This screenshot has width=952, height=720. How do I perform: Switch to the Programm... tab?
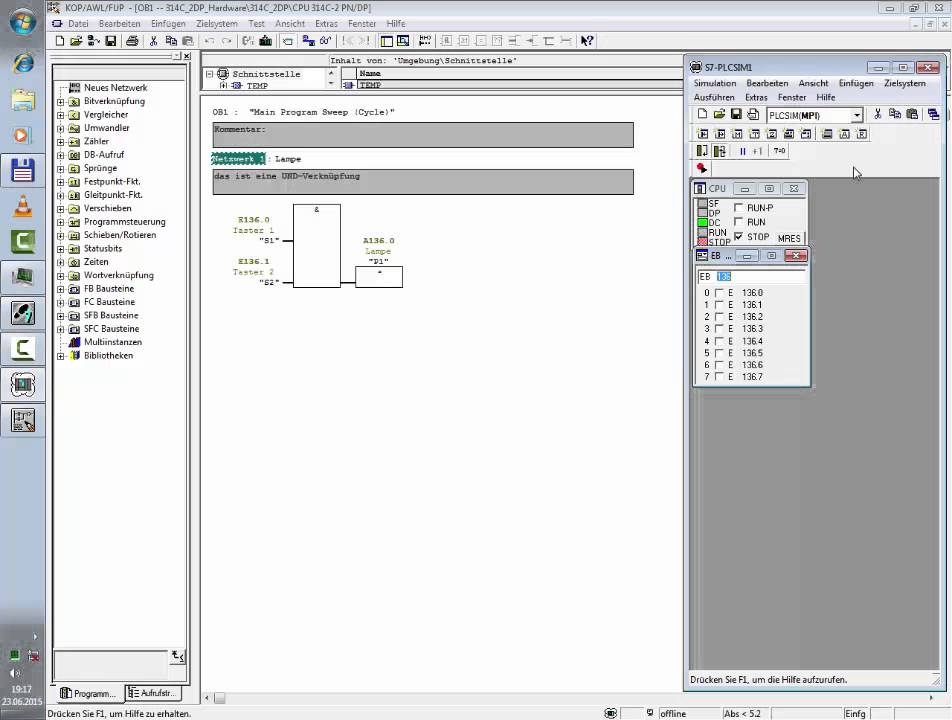click(x=90, y=693)
